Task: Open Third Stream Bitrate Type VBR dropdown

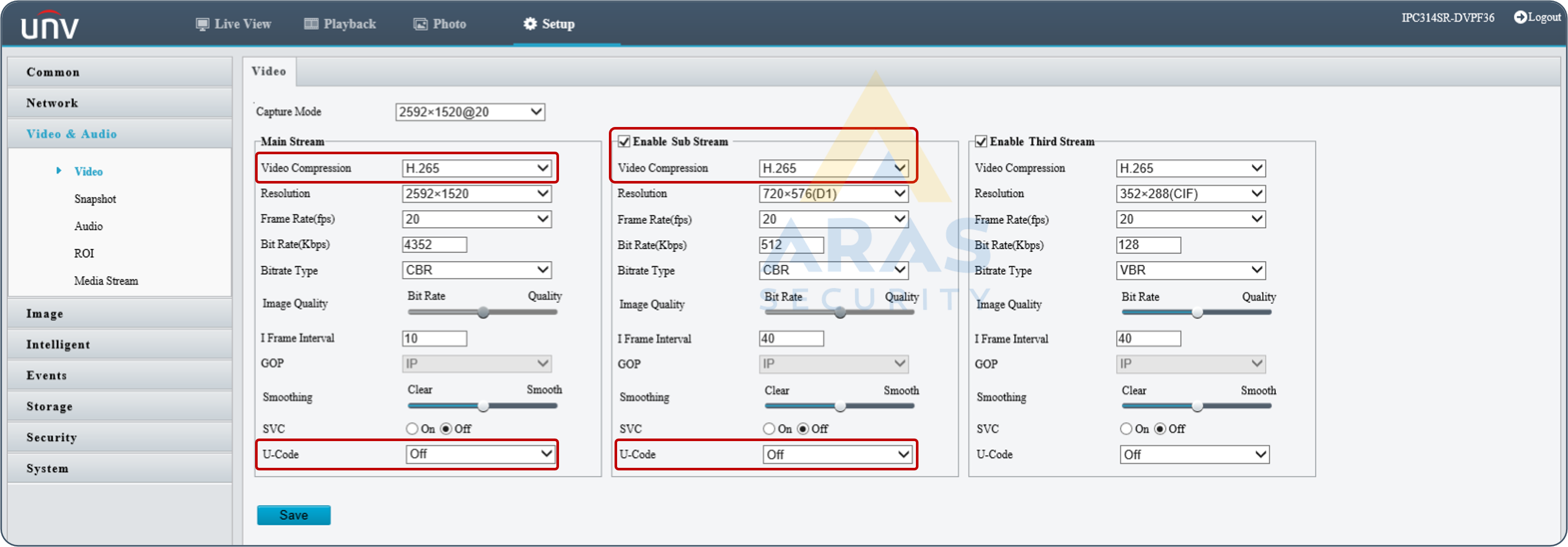Action: click(1191, 270)
